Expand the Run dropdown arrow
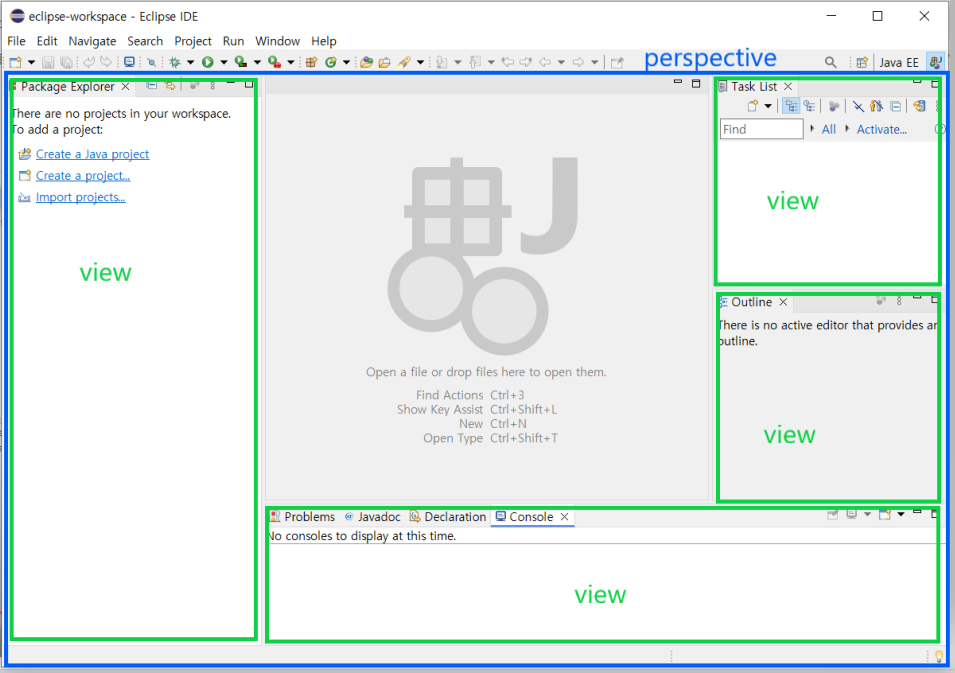The width and height of the screenshot is (955, 673). pos(224,62)
